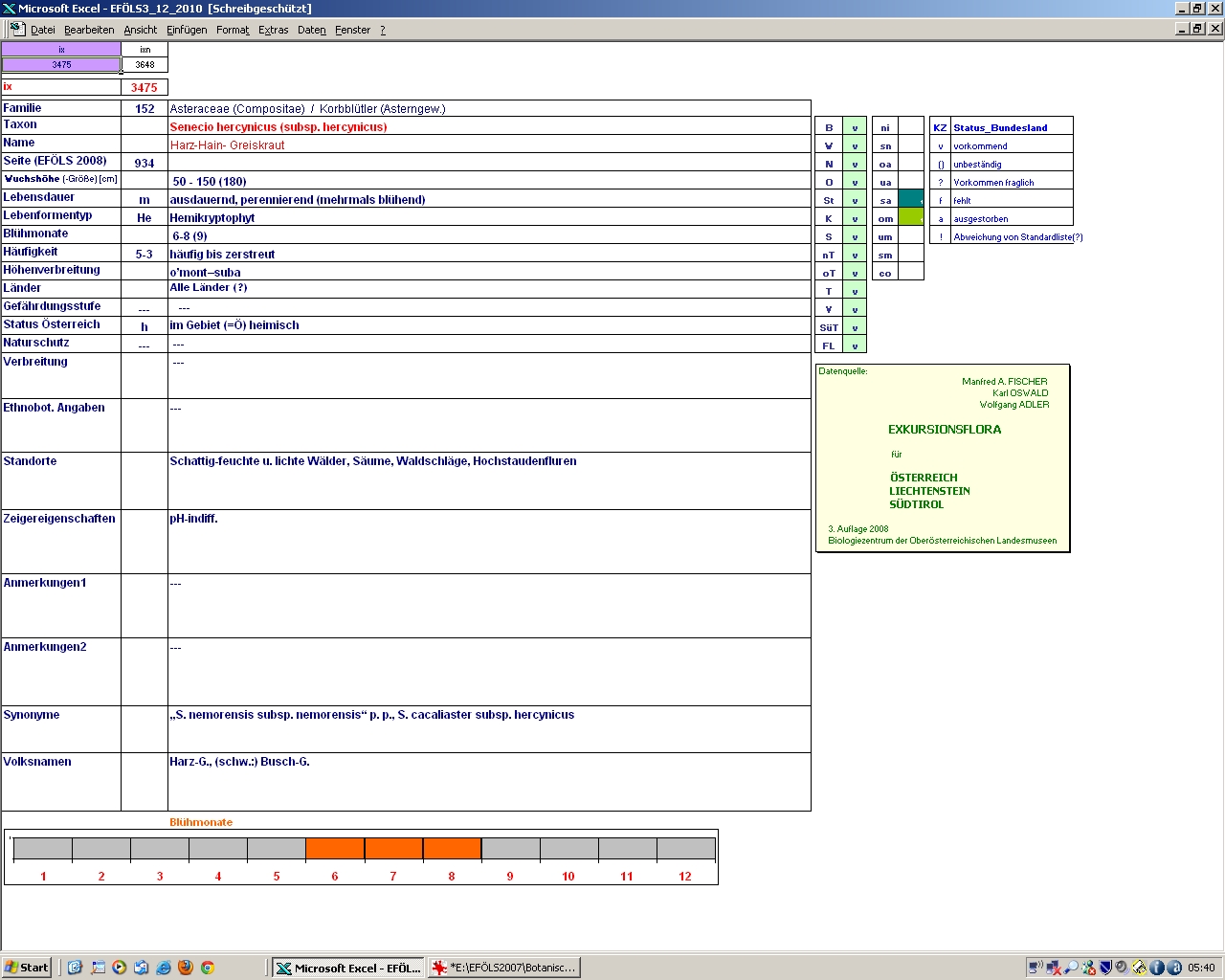
Task: Select the green colored cell next to 'om'
Action: 911,217
